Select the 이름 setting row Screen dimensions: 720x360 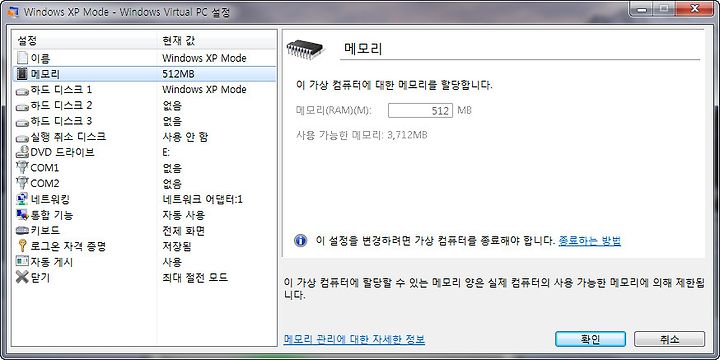click(x=145, y=58)
